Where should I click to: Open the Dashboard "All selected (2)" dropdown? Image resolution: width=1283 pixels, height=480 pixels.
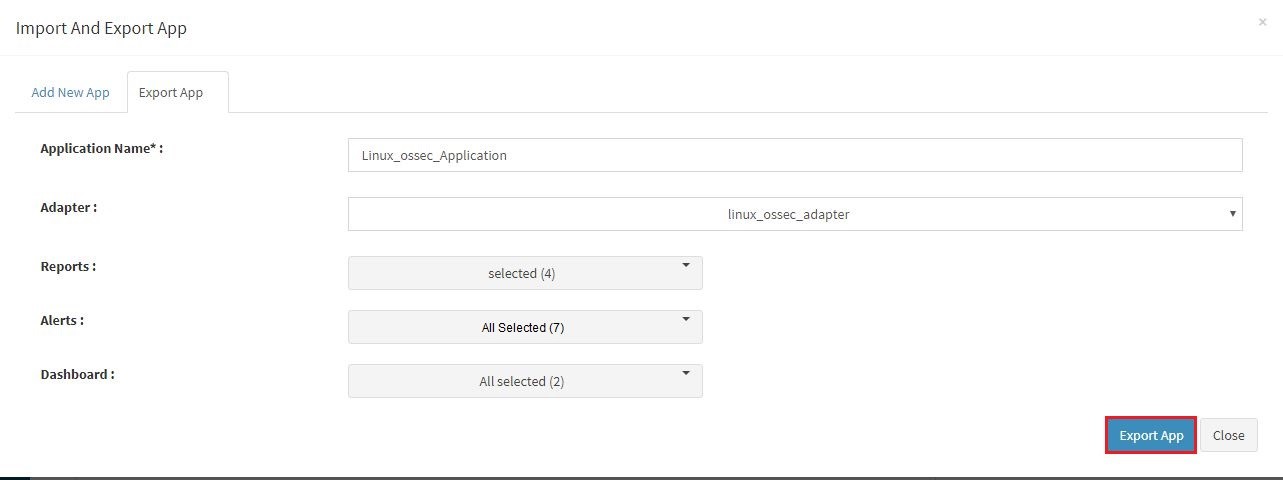(525, 381)
